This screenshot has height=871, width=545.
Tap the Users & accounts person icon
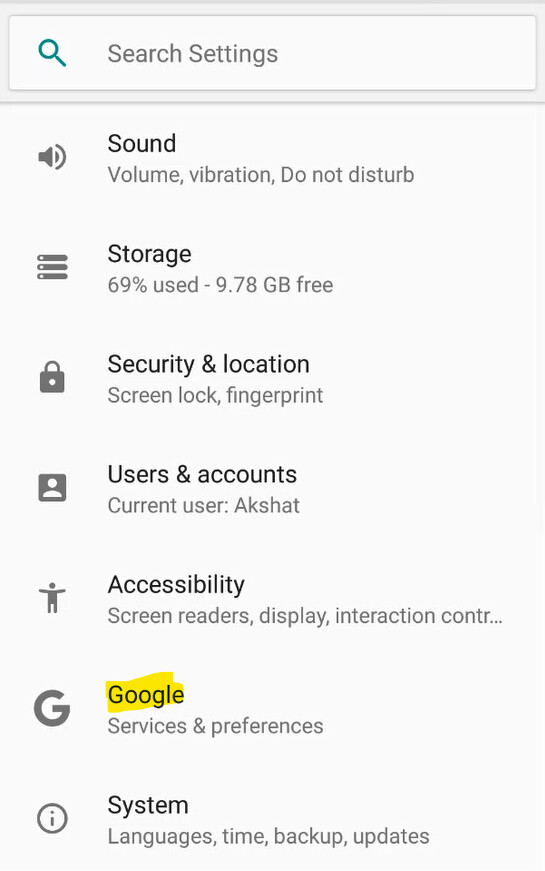pyautogui.click(x=52, y=488)
